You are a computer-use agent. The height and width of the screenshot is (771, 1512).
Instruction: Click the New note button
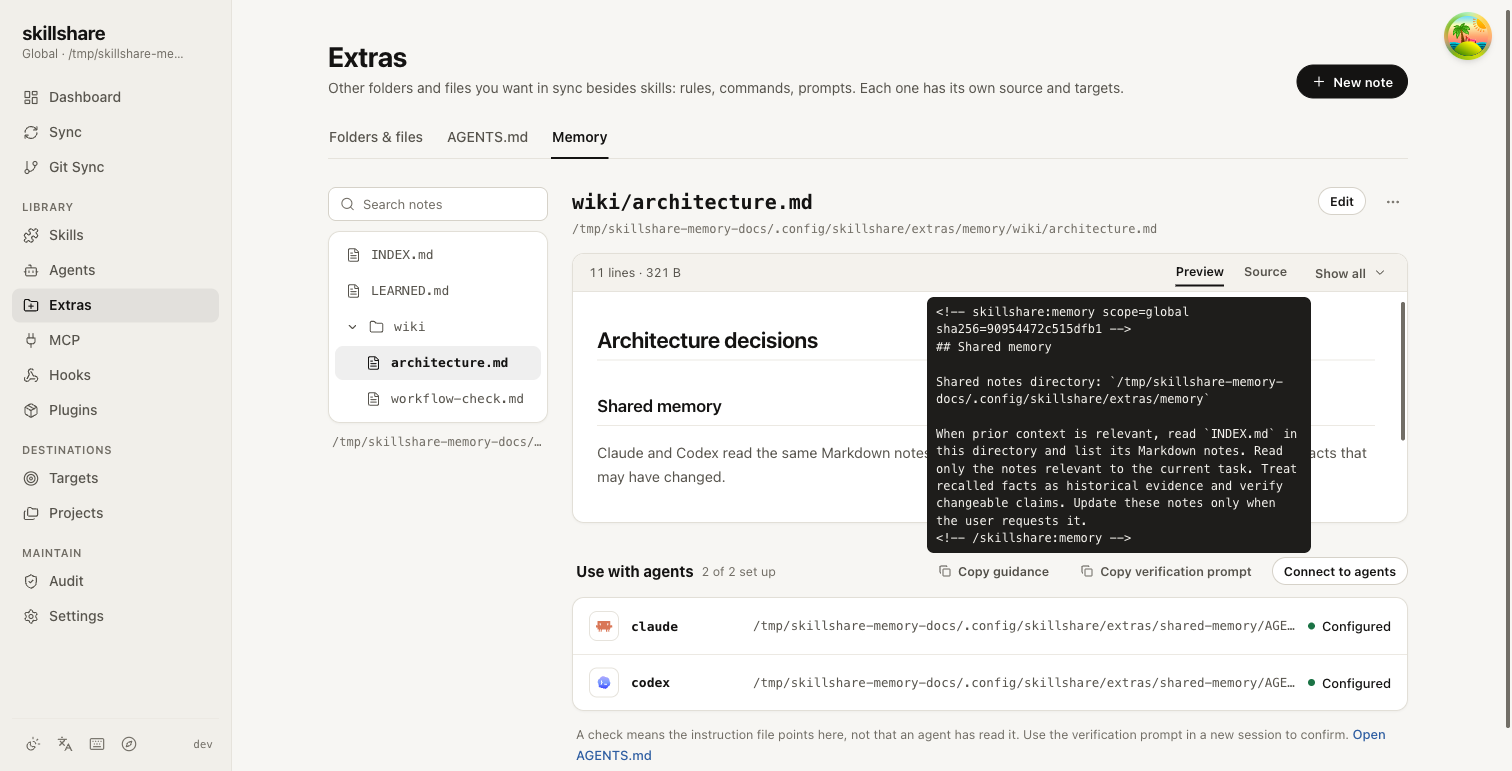(1352, 82)
